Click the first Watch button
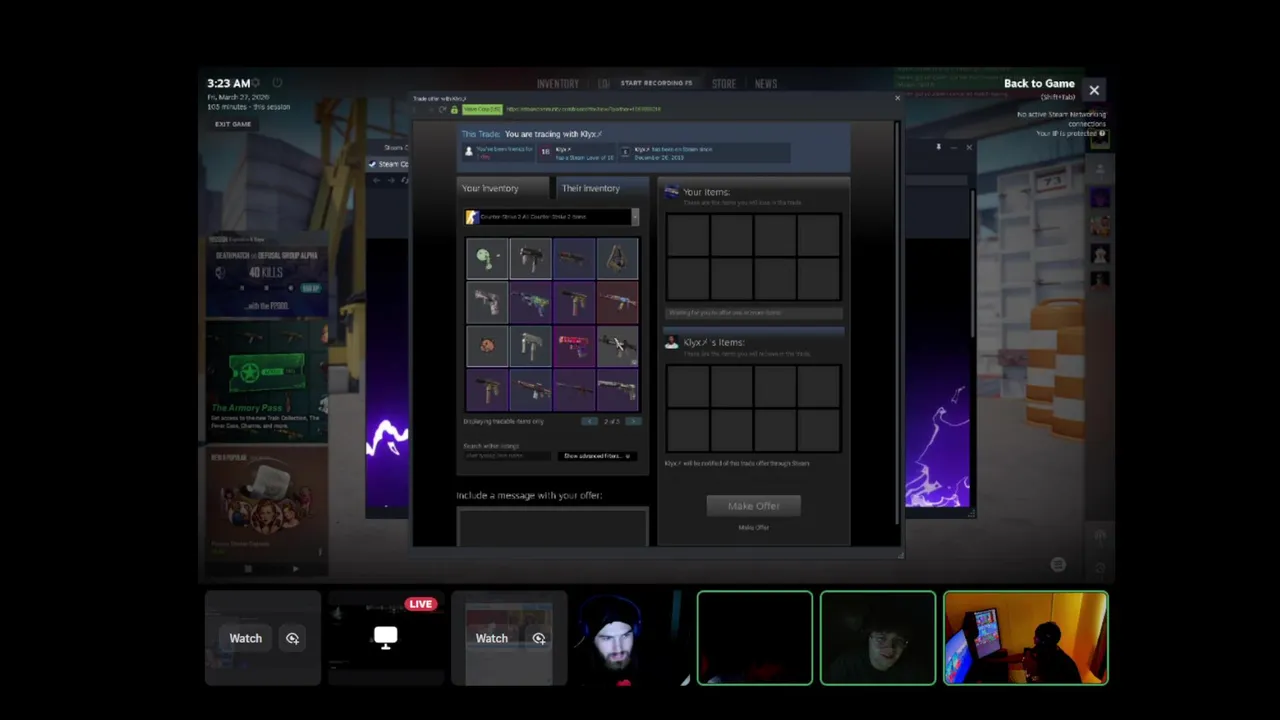Viewport: 1280px width, 720px height. pyautogui.click(x=245, y=638)
